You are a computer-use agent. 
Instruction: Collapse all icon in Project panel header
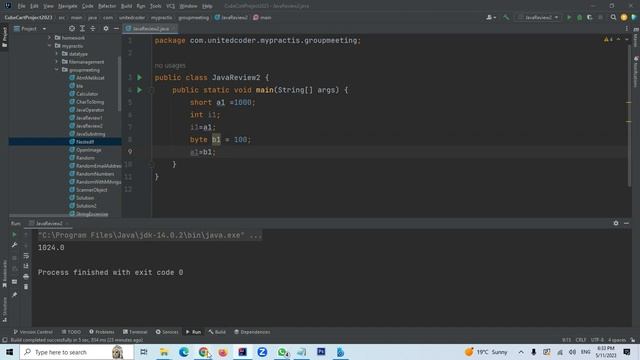pyautogui.click(x=93, y=29)
